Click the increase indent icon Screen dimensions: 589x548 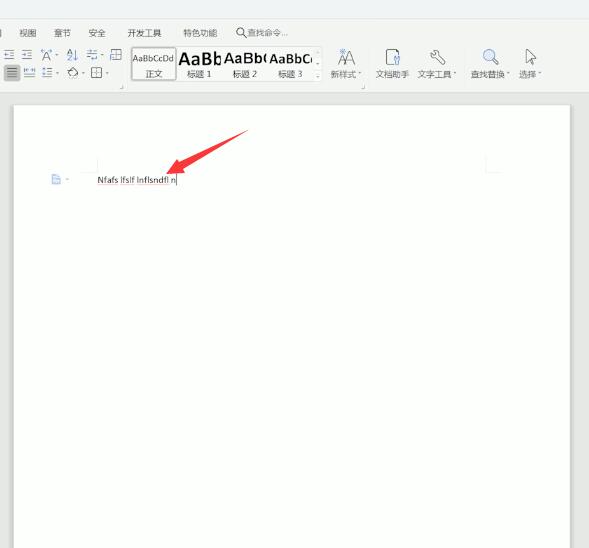tap(27, 55)
